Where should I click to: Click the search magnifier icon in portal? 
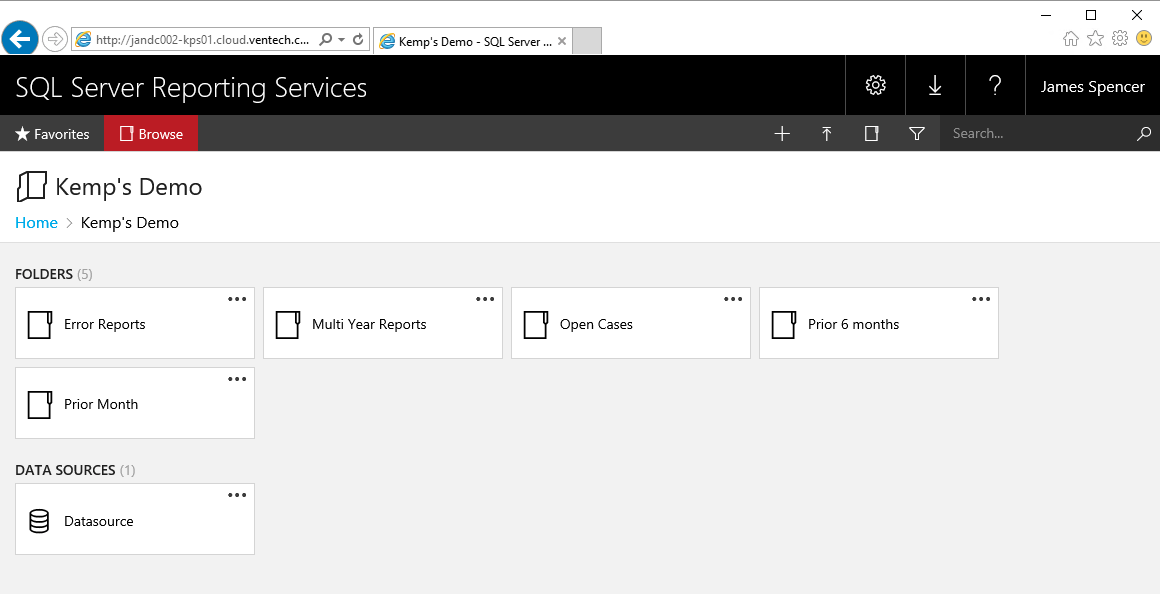click(x=1144, y=134)
